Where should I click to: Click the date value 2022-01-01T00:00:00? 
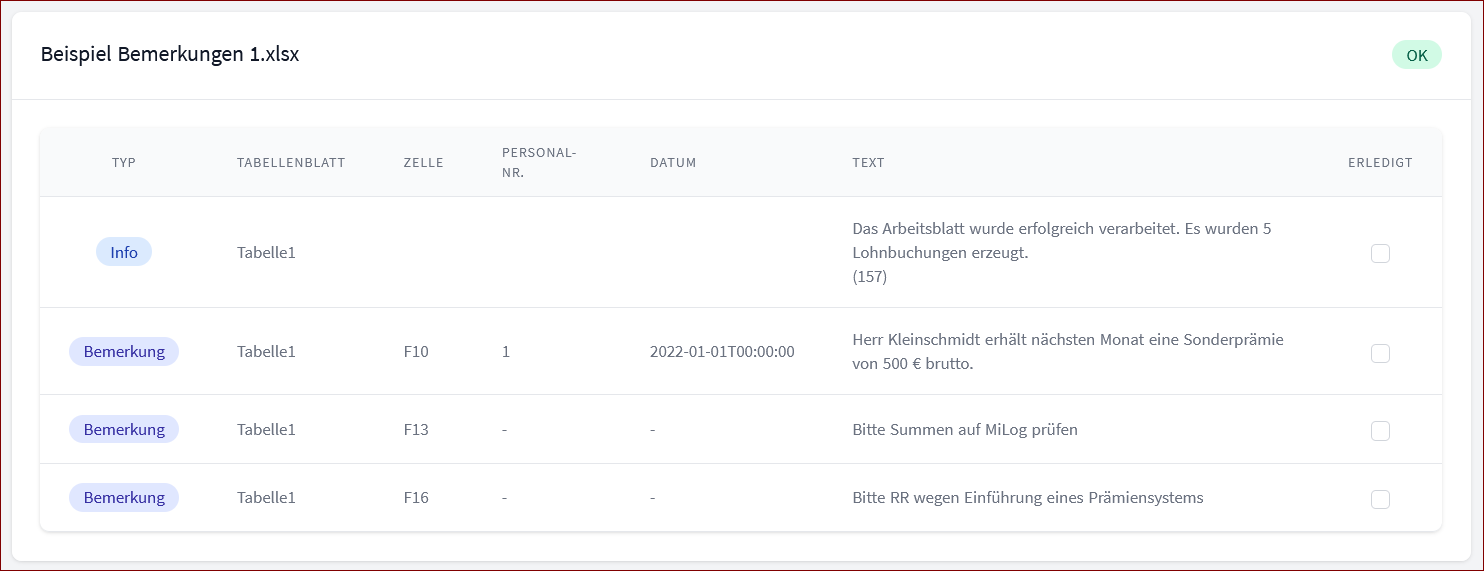[x=722, y=352]
